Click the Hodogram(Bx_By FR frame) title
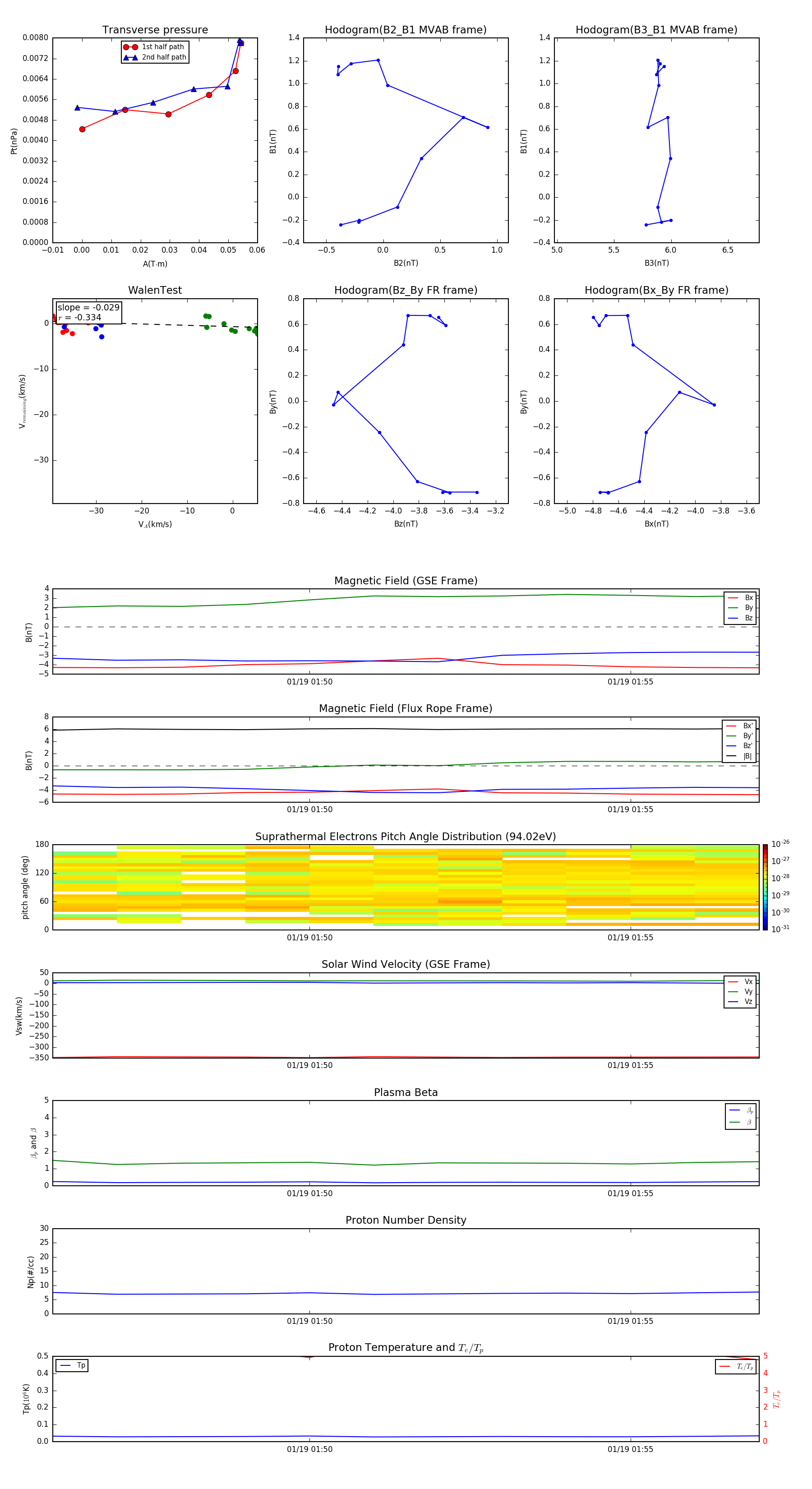Image resolution: width=812 pixels, height=1489 pixels. pos(656,290)
